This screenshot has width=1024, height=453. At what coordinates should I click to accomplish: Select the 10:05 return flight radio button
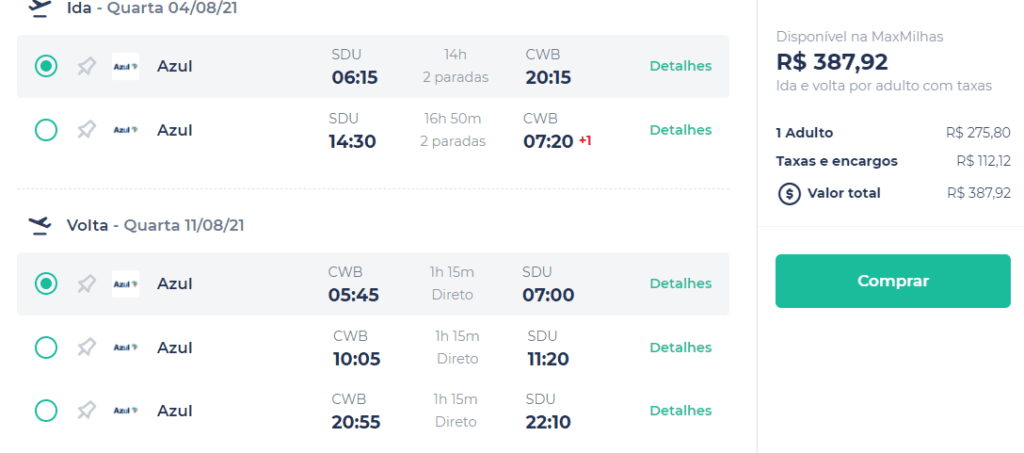pos(46,347)
